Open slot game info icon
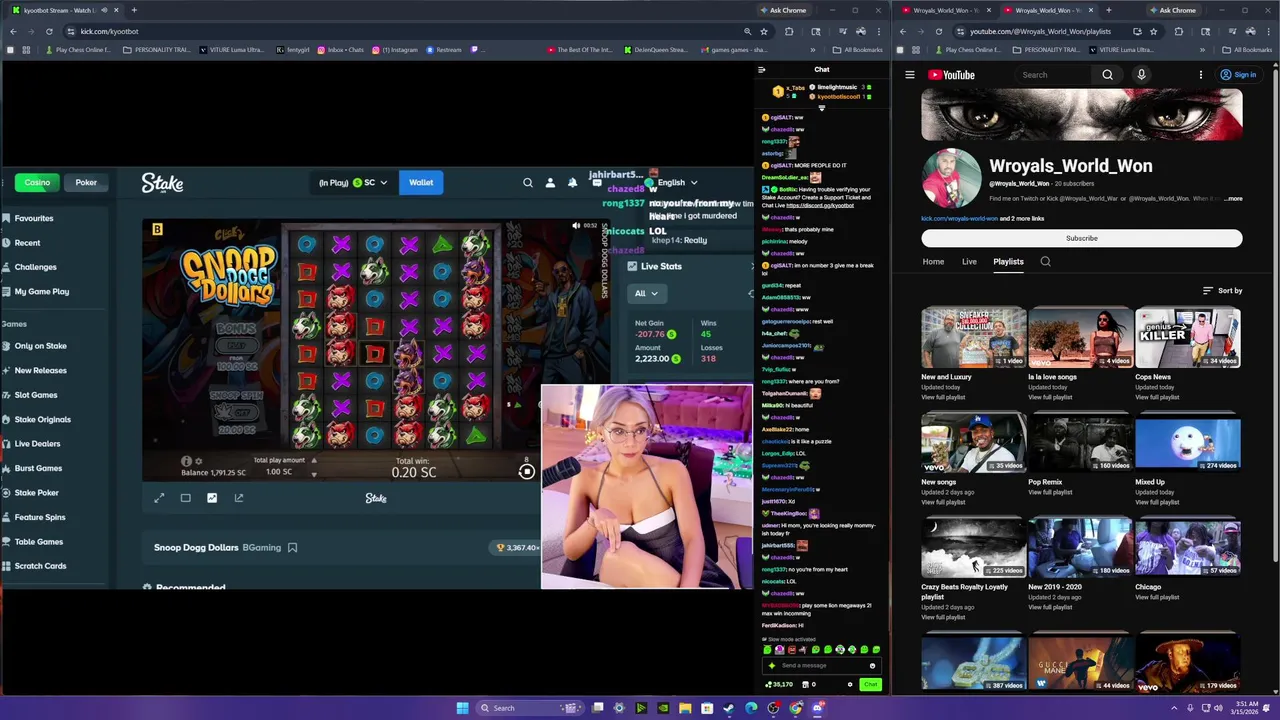The image size is (1280, 720). (x=186, y=461)
